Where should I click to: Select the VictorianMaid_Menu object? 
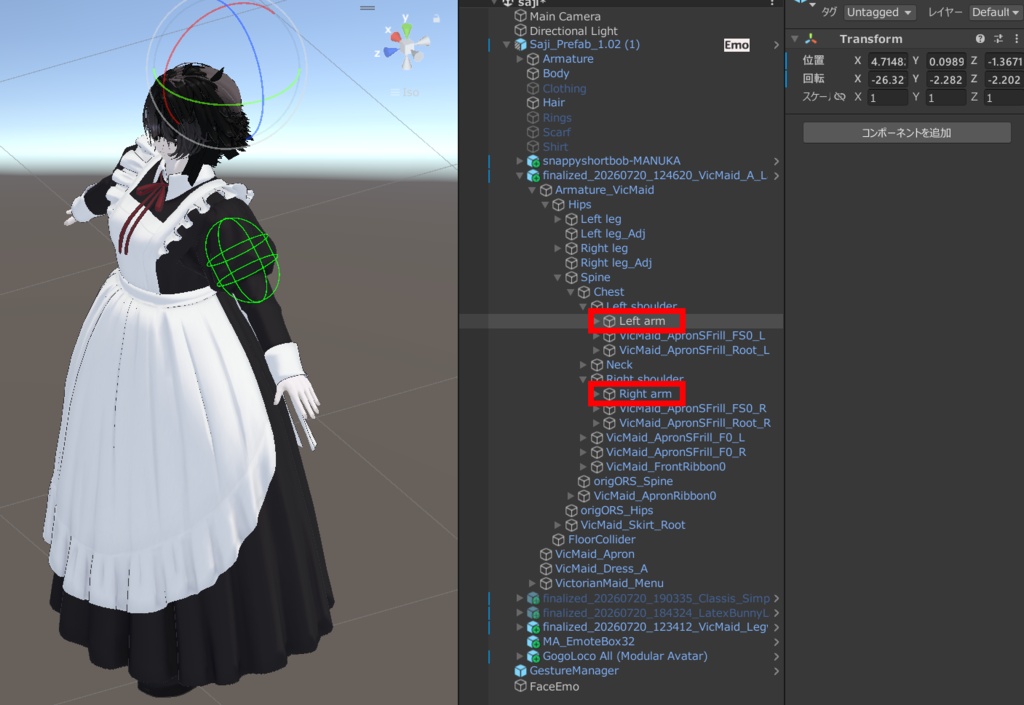pos(609,583)
